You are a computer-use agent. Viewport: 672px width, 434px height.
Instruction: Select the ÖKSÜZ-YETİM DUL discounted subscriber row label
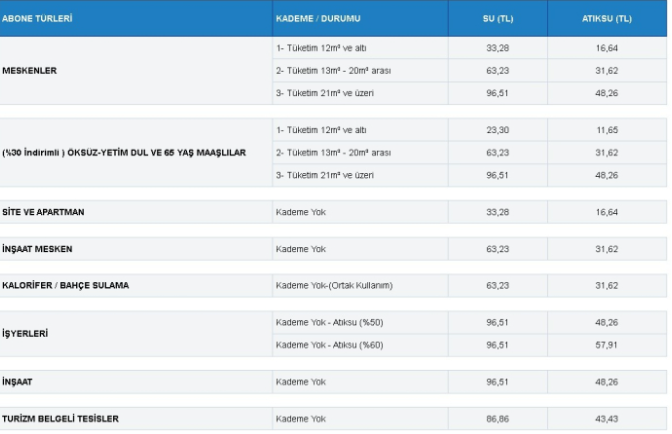coord(123,153)
